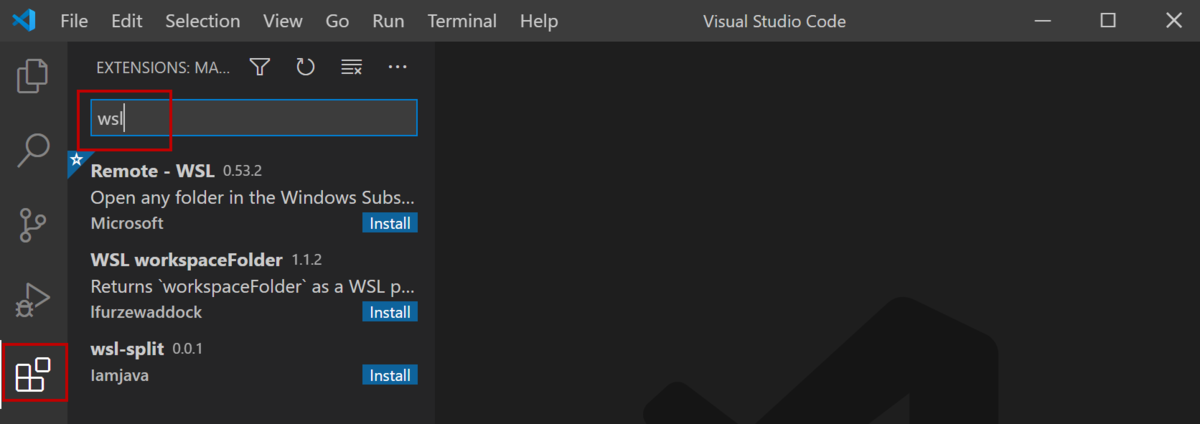The width and height of the screenshot is (1200, 424).
Task: Clear extensions search results
Action: click(352, 67)
